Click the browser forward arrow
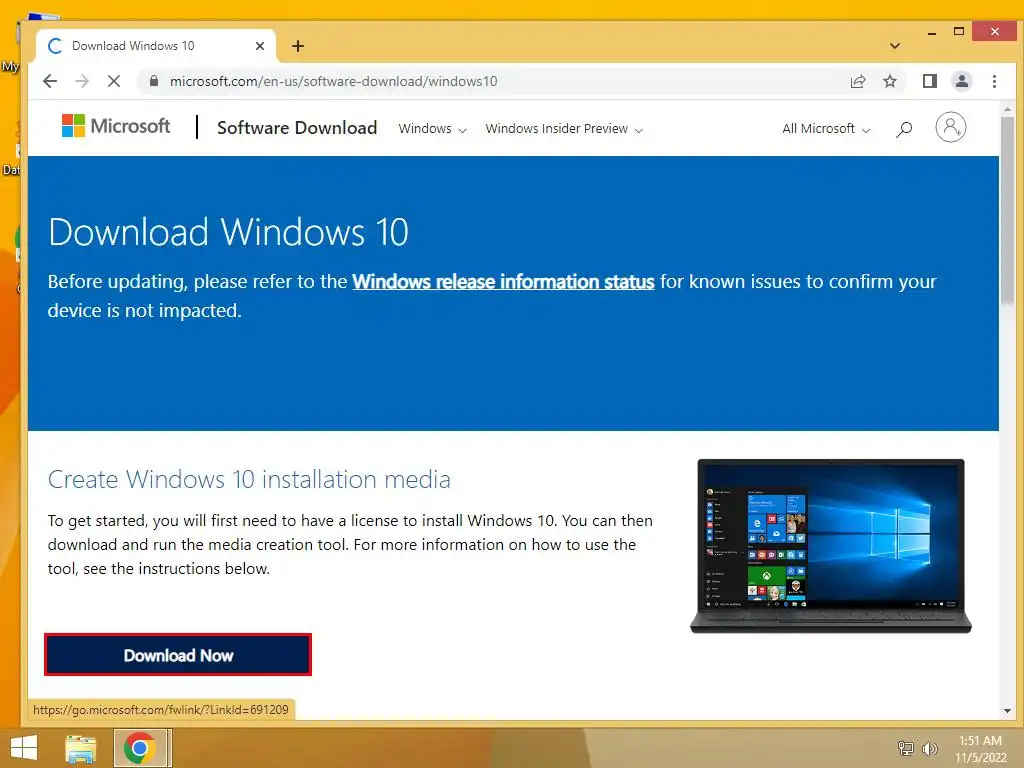 pos(82,81)
